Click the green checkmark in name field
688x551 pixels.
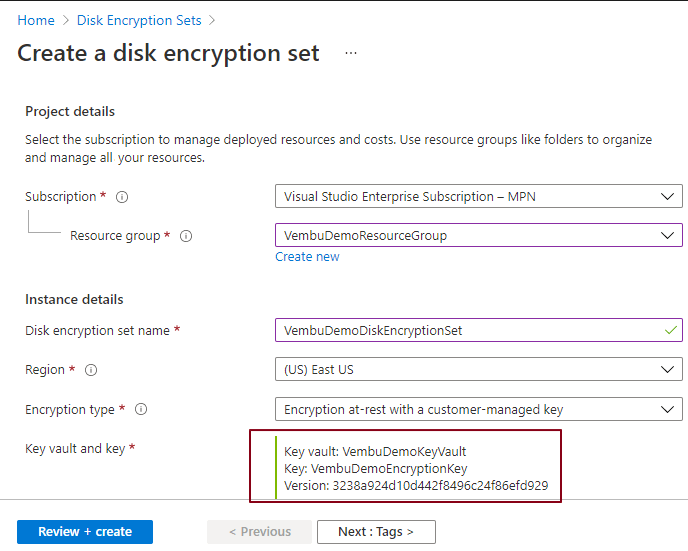tap(670, 329)
